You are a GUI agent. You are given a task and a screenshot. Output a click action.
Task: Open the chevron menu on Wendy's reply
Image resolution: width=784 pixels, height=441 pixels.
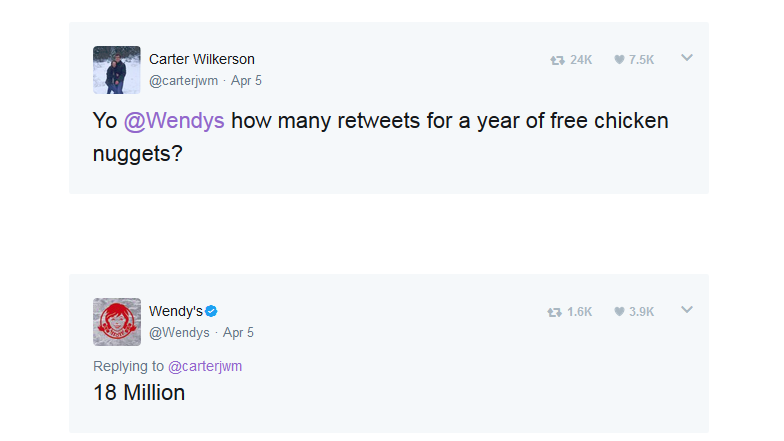point(687,310)
